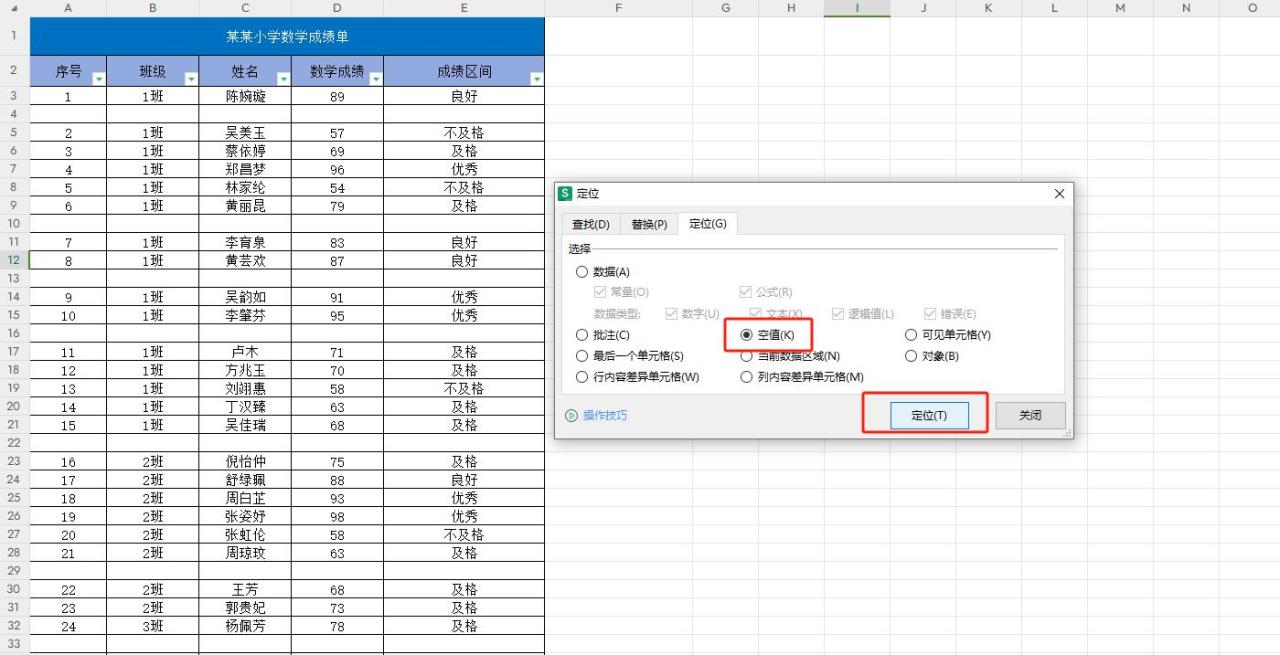Click the green S icon in dialog title
The image size is (1280, 655).
[x=565, y=193]
